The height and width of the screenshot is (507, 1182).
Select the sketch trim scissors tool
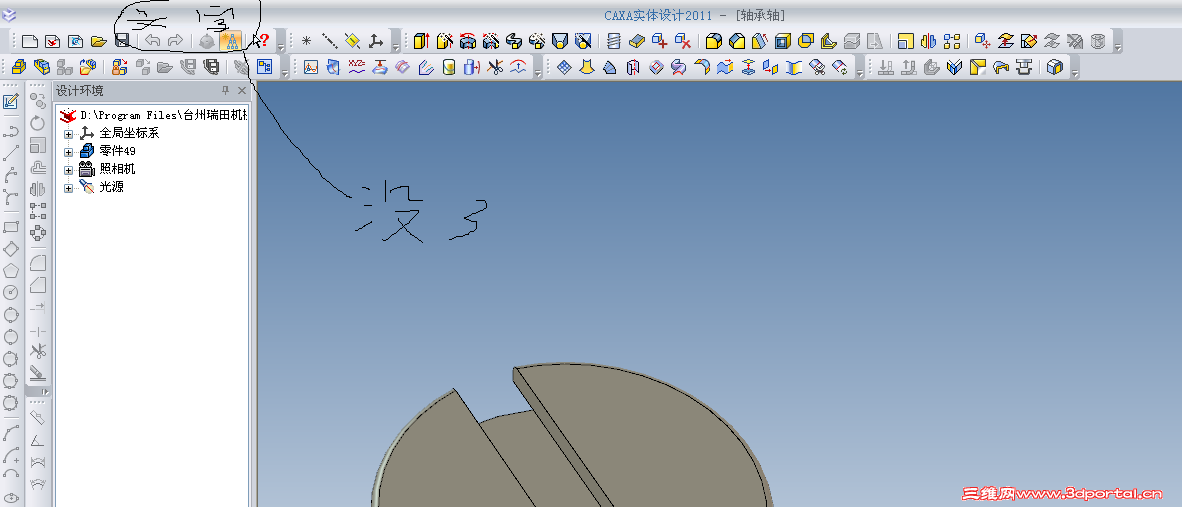[38, 350]
